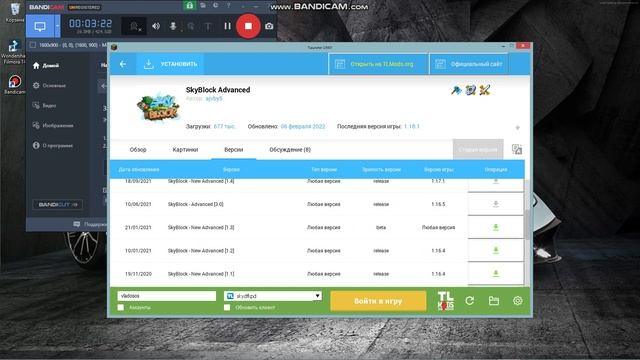Open the TL Mods icon
This screenshot has height=360, width=640.
tap(445, 301)
